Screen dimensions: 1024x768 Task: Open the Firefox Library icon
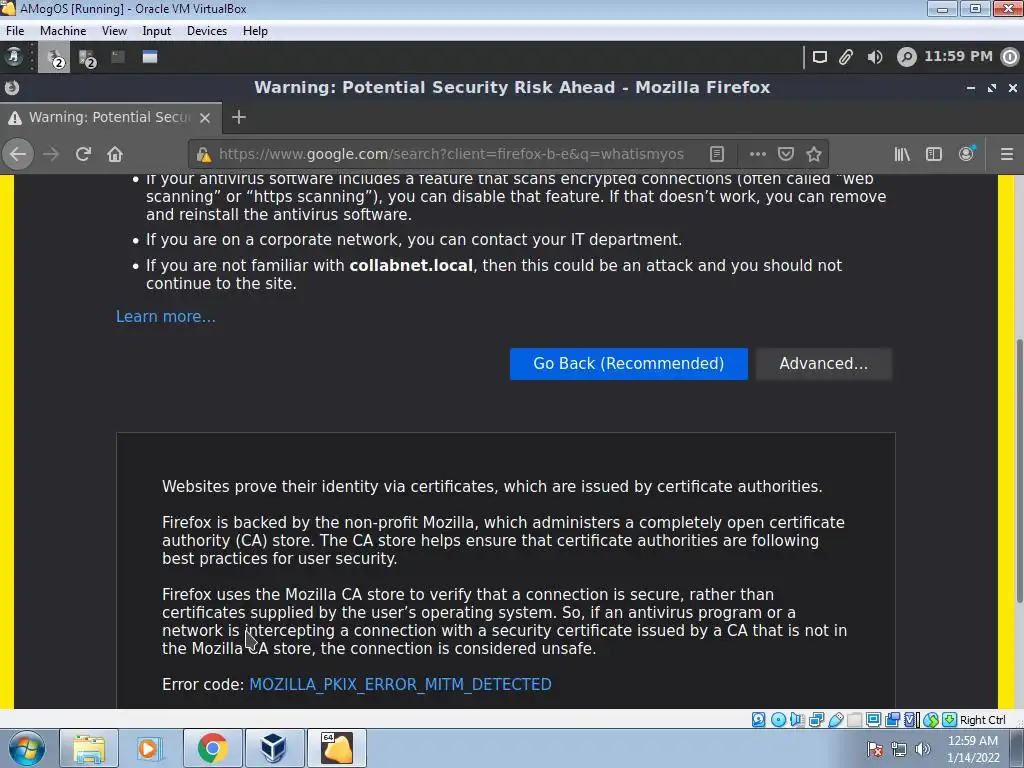click(x=902, y=154)
